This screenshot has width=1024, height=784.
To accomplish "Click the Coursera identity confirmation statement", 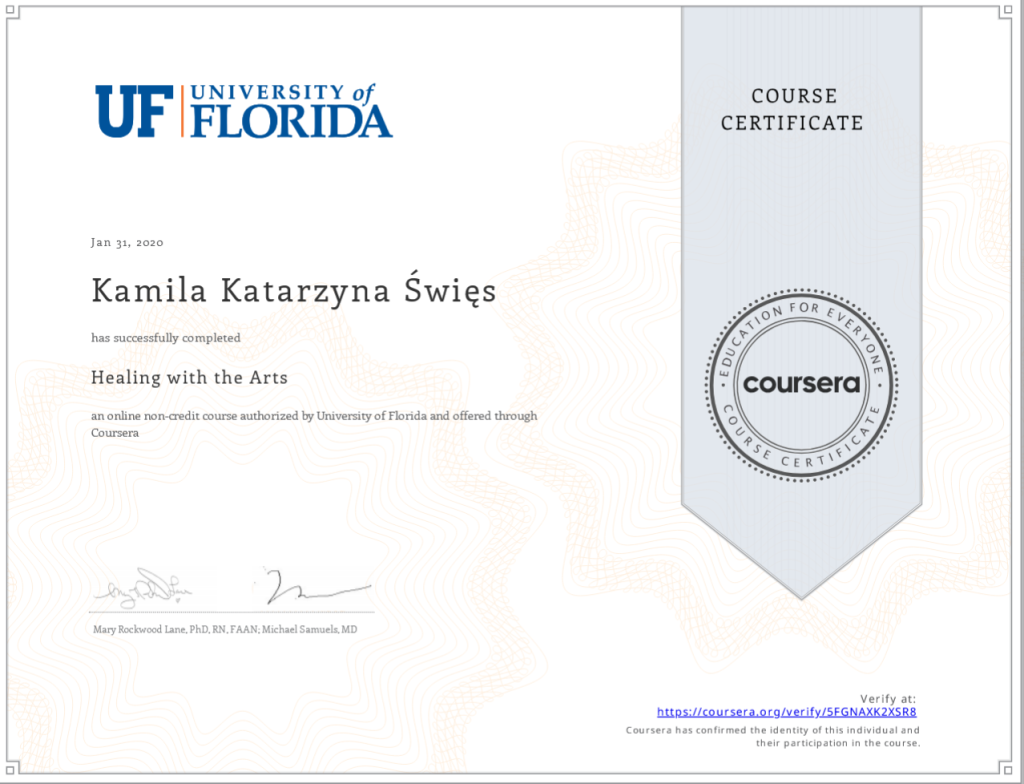I will (772, 736).
